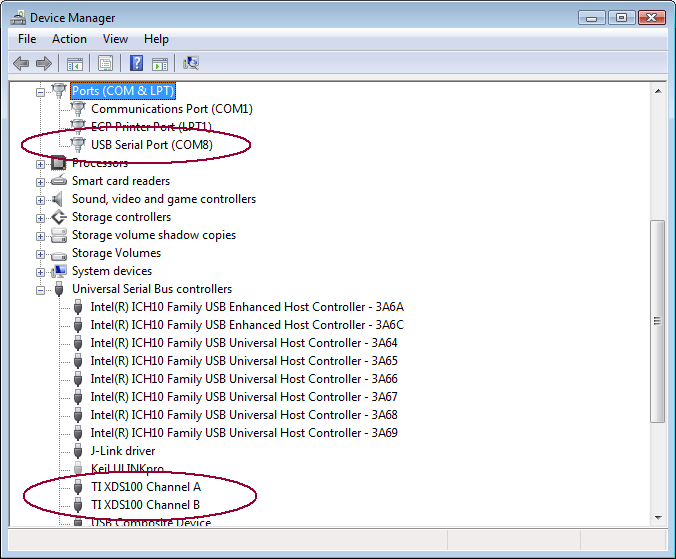Select TI XDS100 Channel A entry

[146, 487]
